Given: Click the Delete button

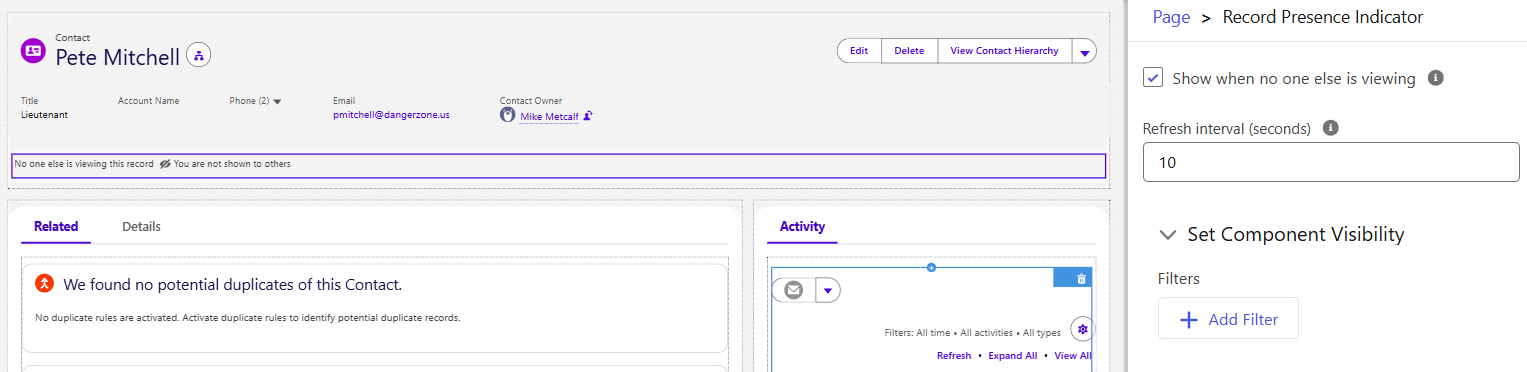Looking at the screenshot, I should tap(909, 51).
